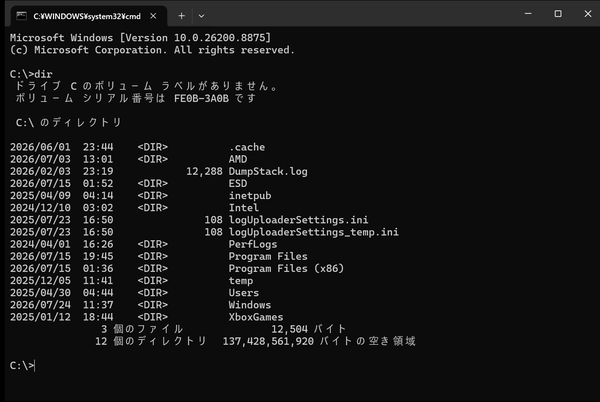Click the Windows version text line
600x402 pixels.
point(140,37)
